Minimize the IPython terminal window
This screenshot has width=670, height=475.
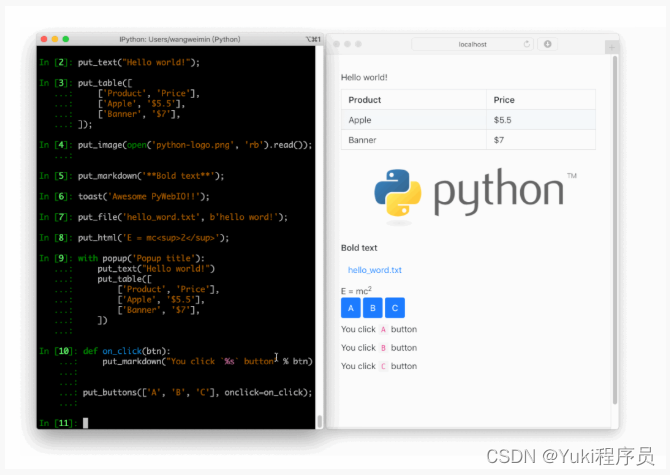click(54, 39)
